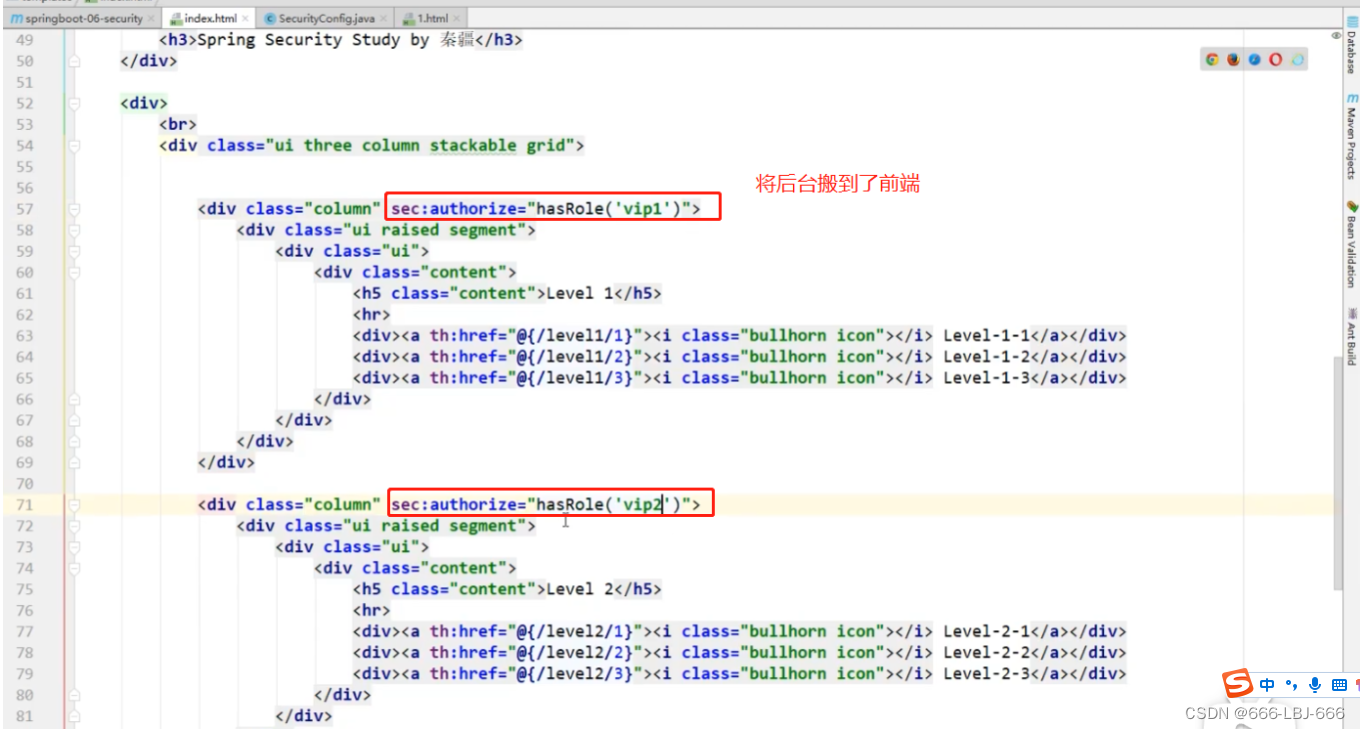Collapse the content div at line 60

pos(74,272)
